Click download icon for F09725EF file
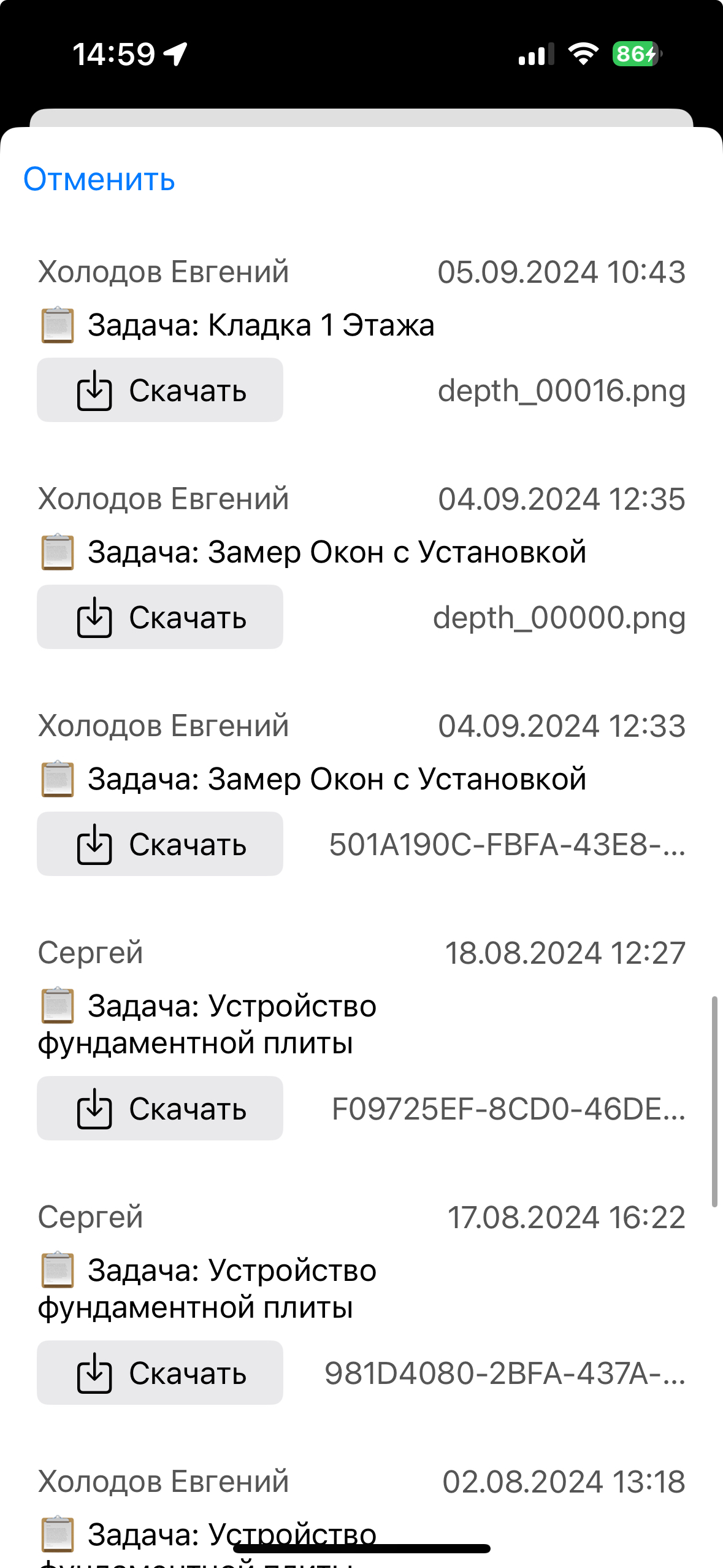723x1568 pixels. 94,1109
